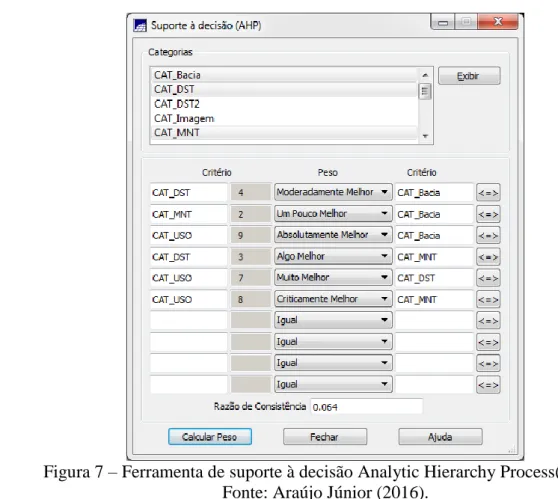Swap criteria in the CAT_MNT vs CAT_Bacia row
This screenshot has height=499, width=558.
pyautogui.click(x=488, y=214)
